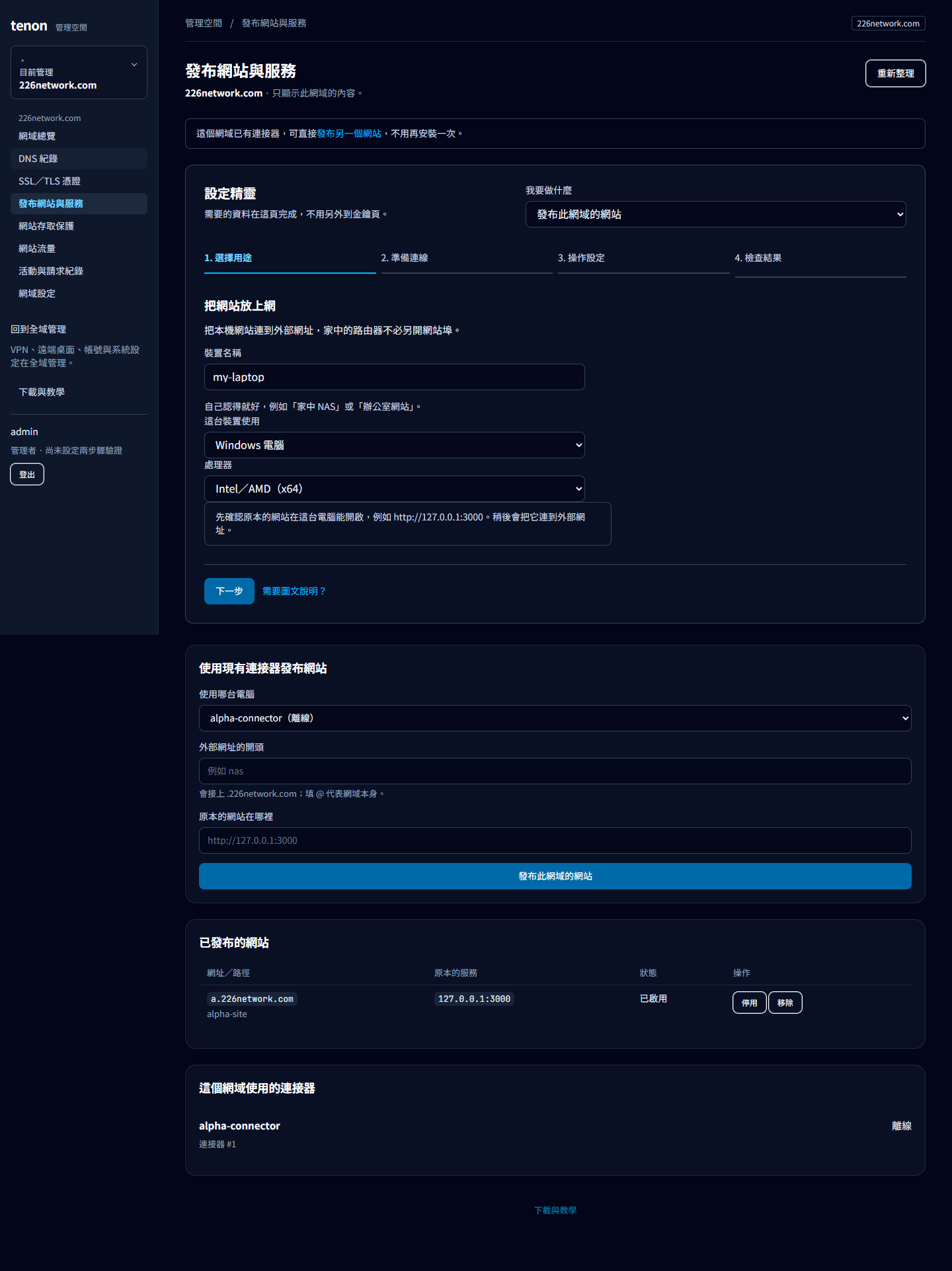The height and width of the screenshot is (1271, 952).
Task: Focus the 外部網址的開頭 input field
Action: point(555,771)
